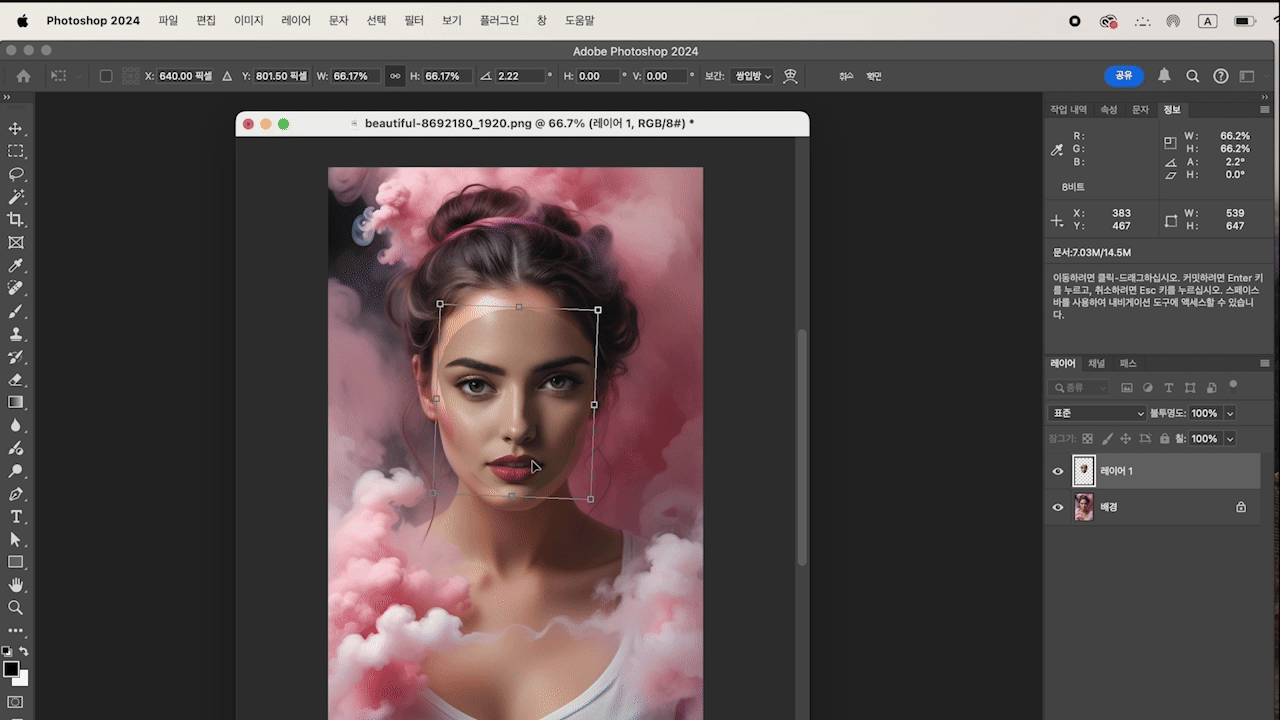Hide 레이어 1 using its eye icon

click(1058, 472)
